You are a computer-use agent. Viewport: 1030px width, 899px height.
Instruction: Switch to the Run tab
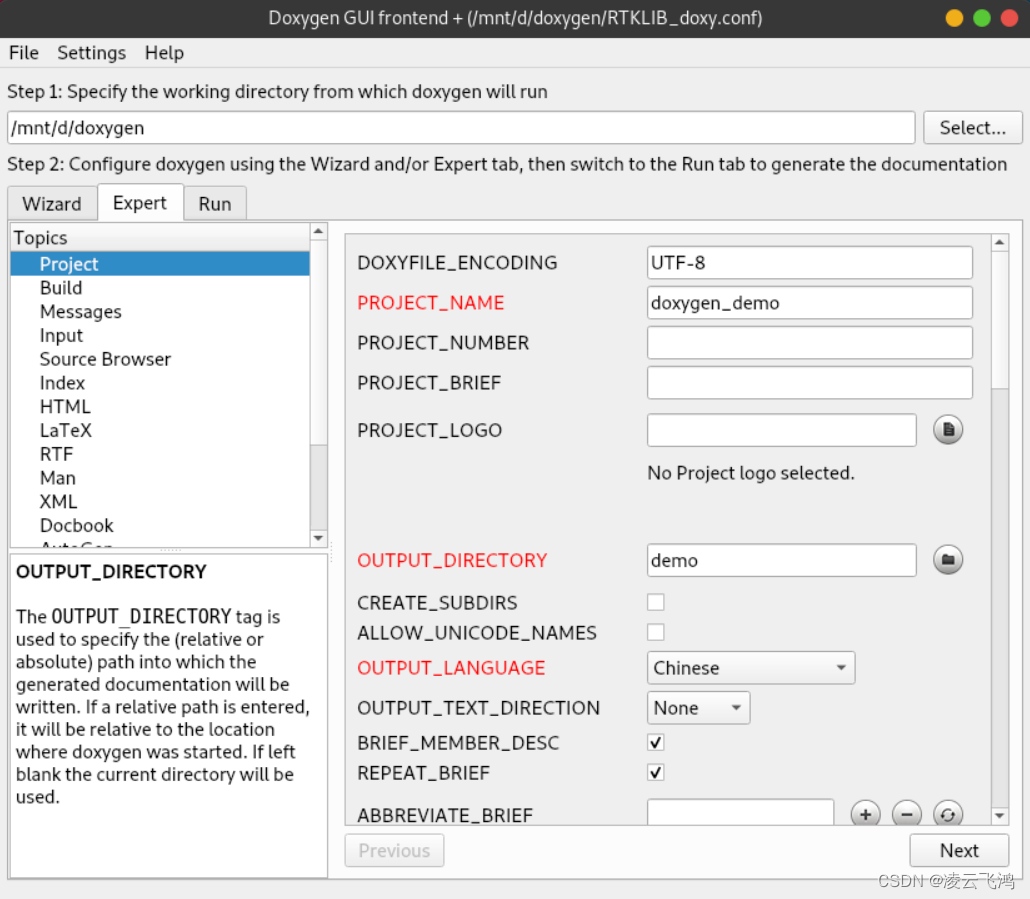(x=215, y=204)
